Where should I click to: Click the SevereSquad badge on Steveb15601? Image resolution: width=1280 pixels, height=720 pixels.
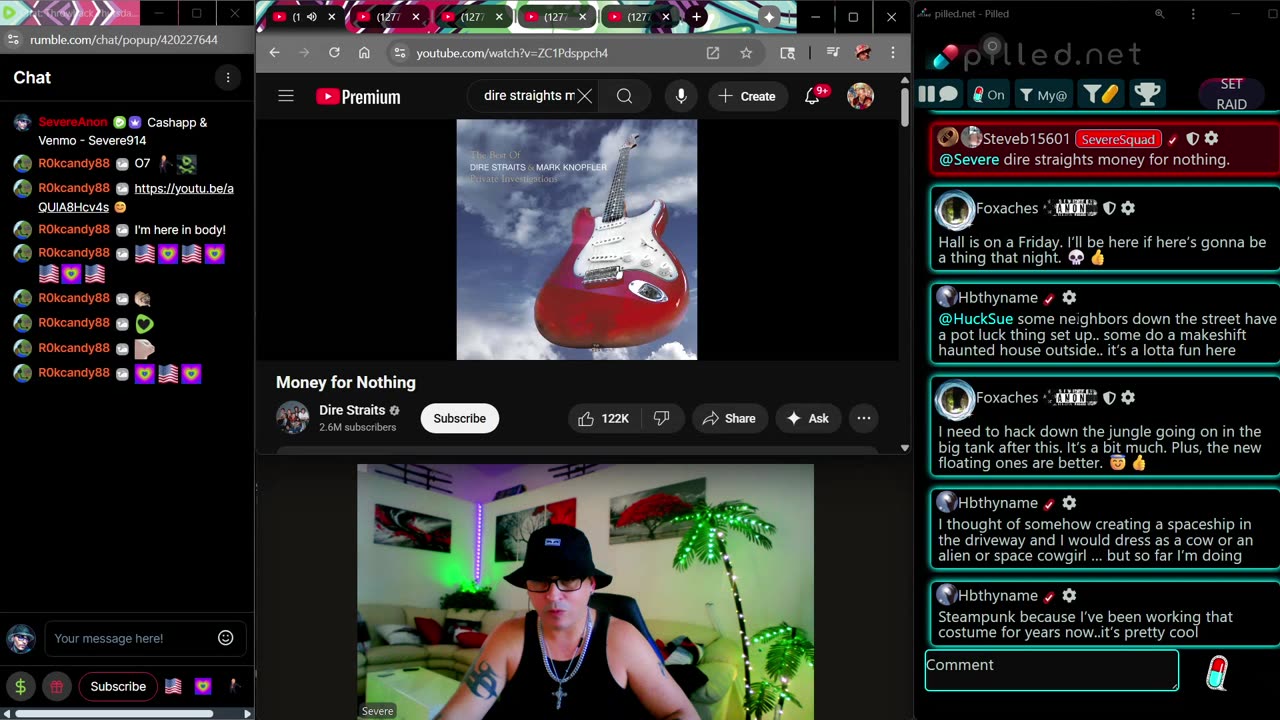[x=1118, y=139]
